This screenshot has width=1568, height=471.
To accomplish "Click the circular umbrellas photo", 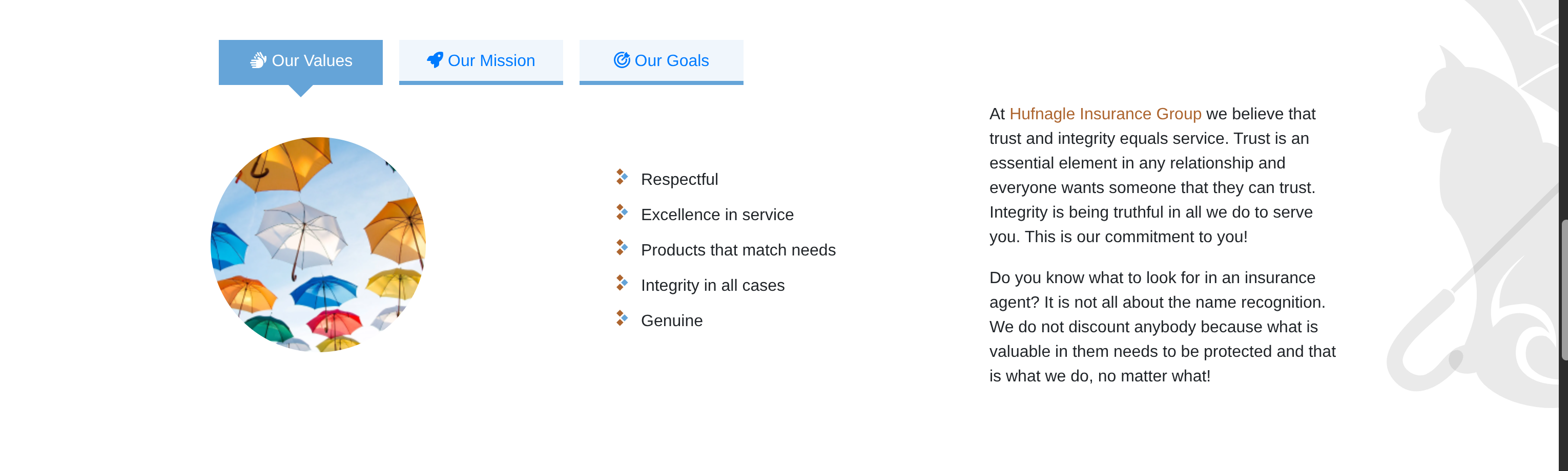I will [x=318, y=244].
